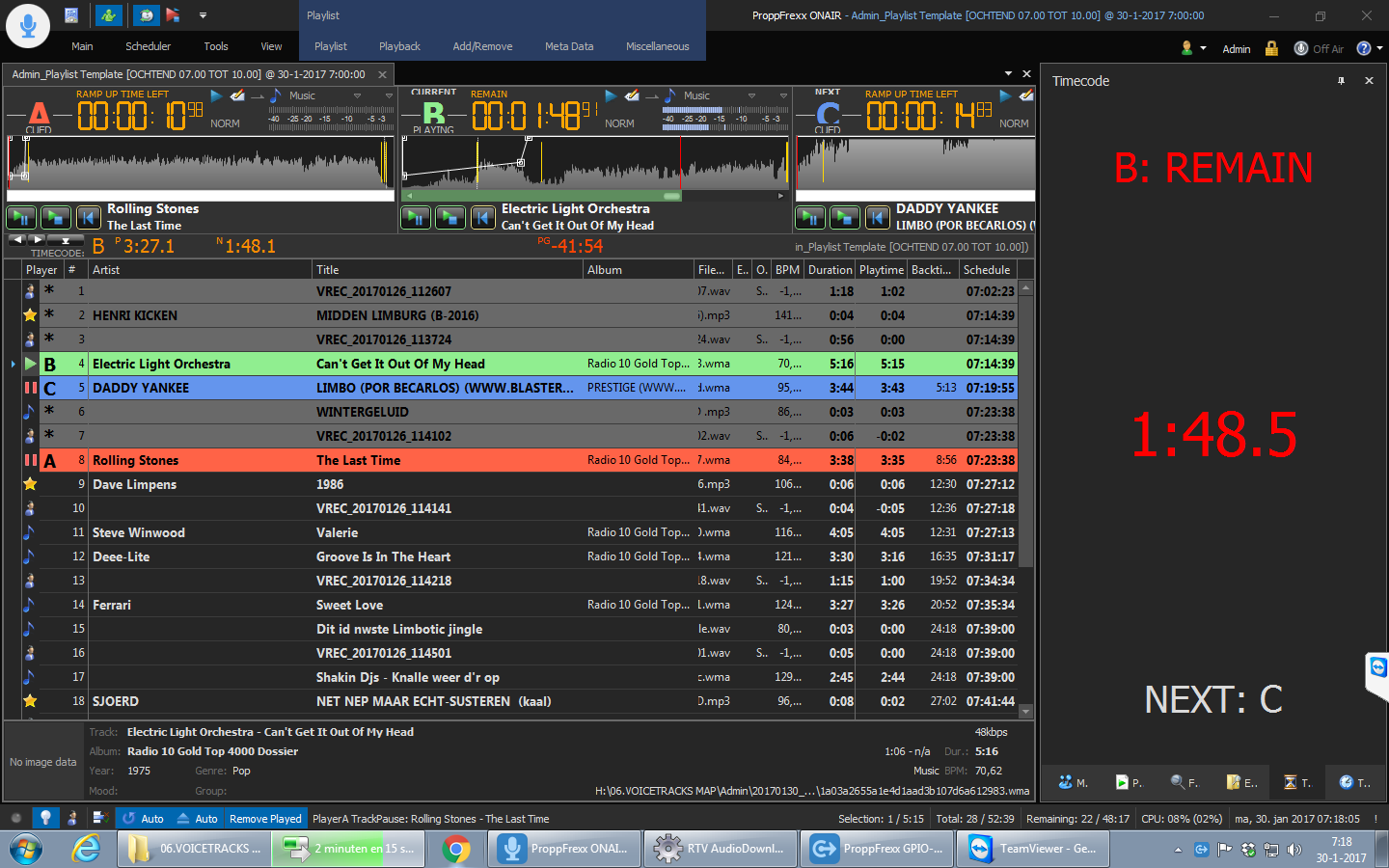Toggle Player C NORM mode

click(x=1014, y=123)
